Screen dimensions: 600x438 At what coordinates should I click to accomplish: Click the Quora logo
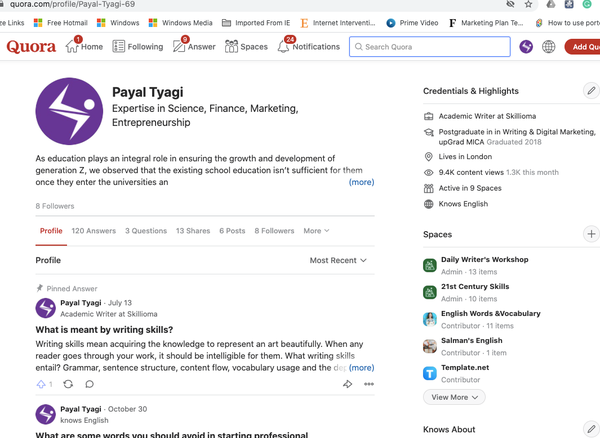tap(31, 47)
